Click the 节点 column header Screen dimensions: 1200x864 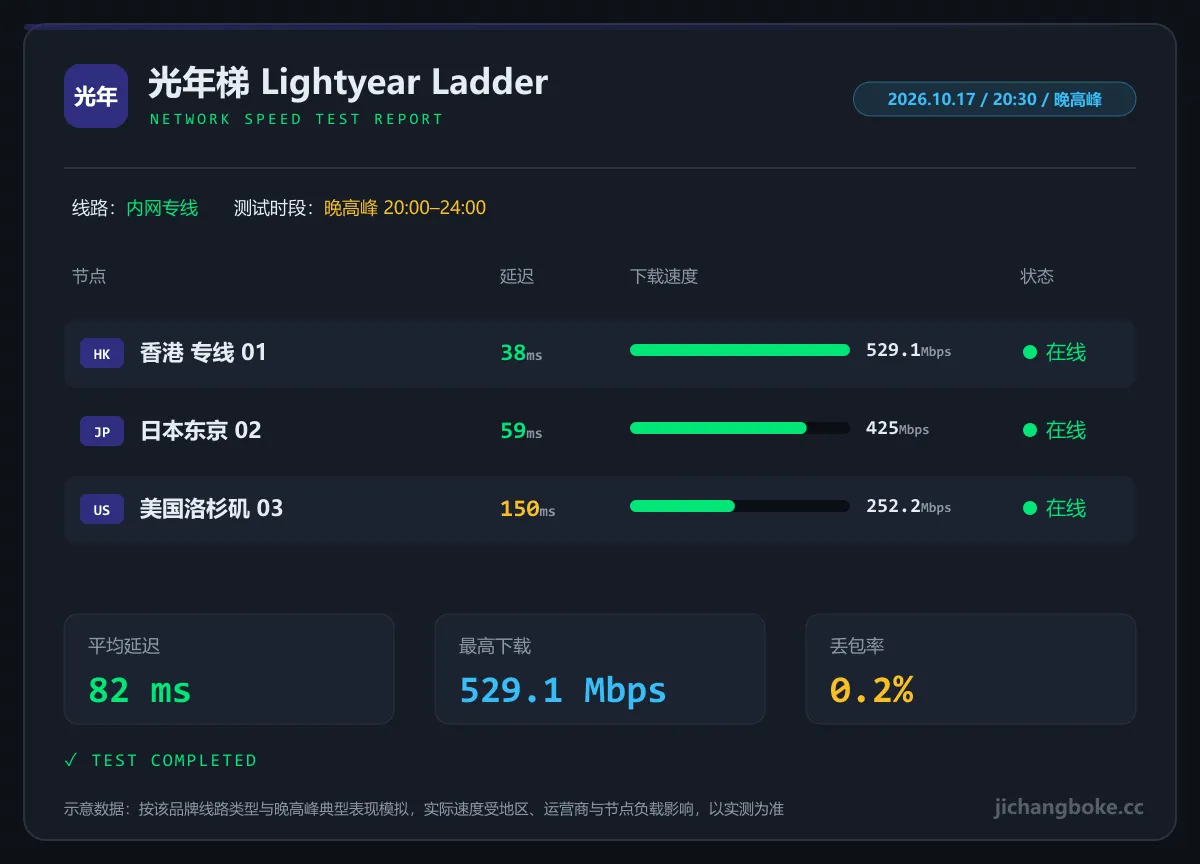89,276
